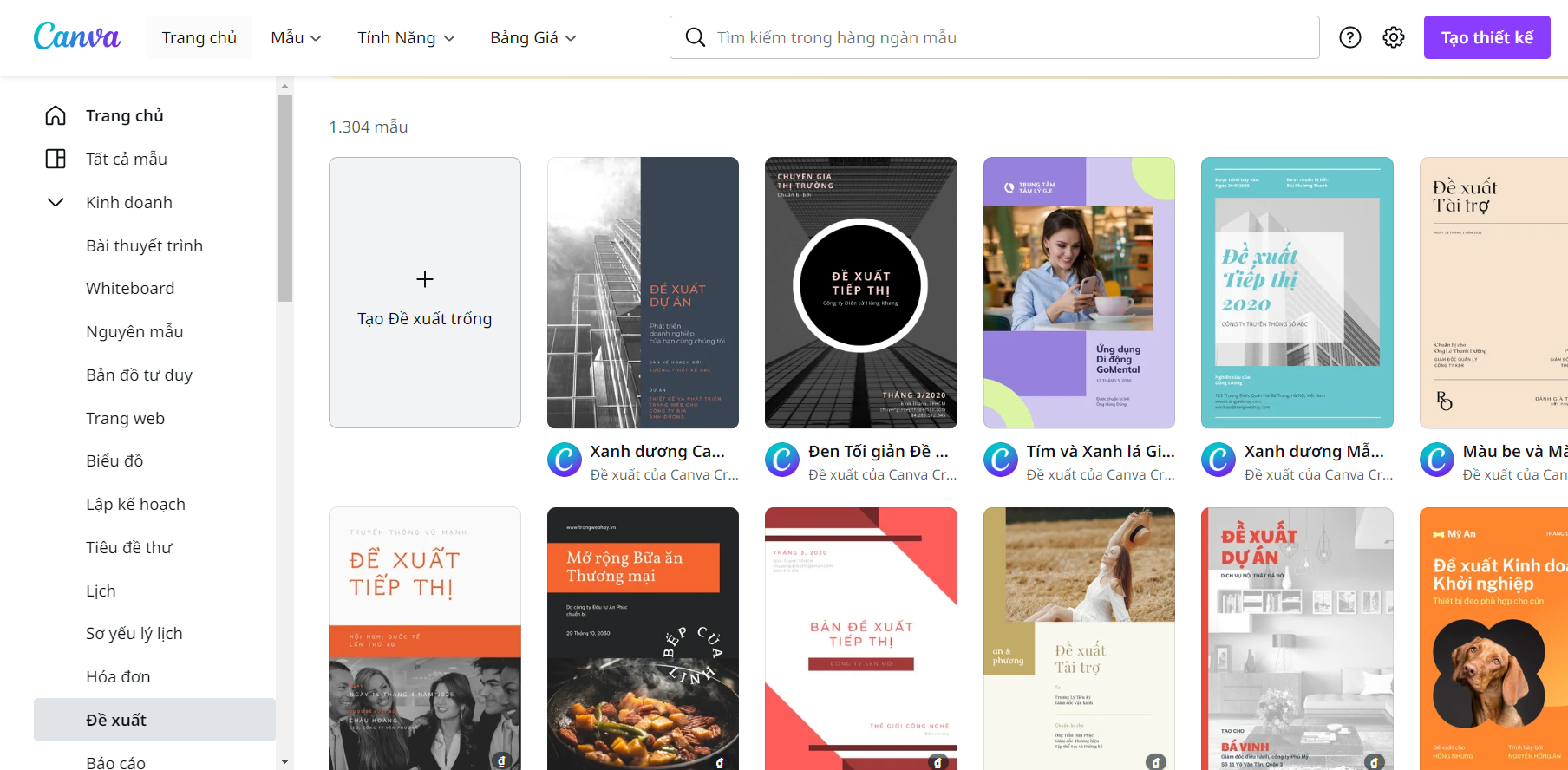1568x770 pixels.
Task: Open the orange Đề xuất Kinh doanh Khởi nghiệp thumbnail
Action: click(1493, 638)
